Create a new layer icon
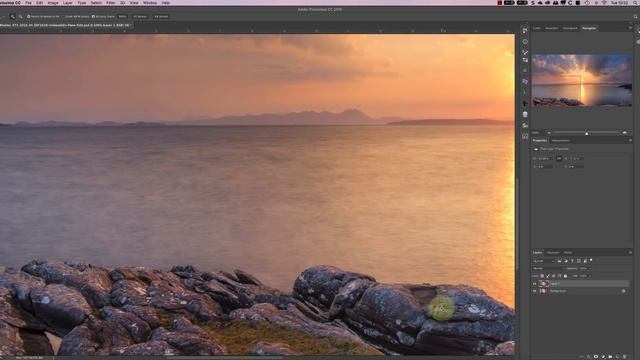The image size is (640, 360). tap(617, 356)
